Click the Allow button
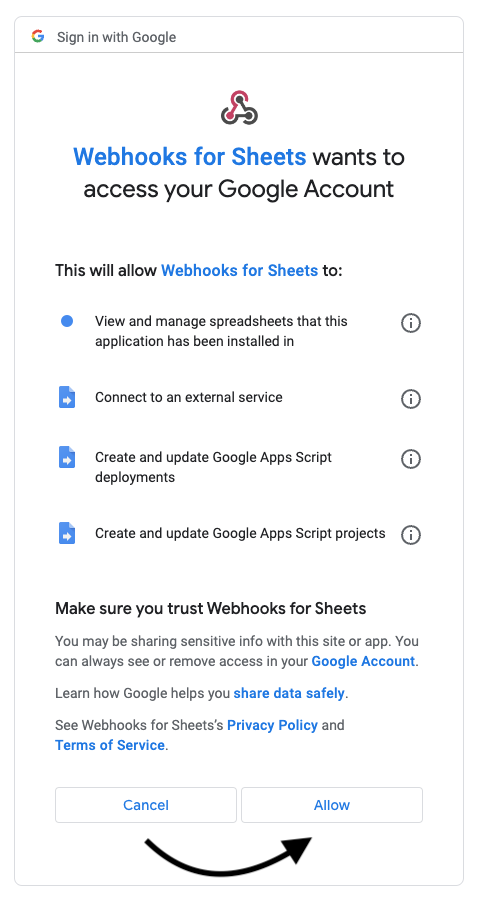 click(332, 805)
